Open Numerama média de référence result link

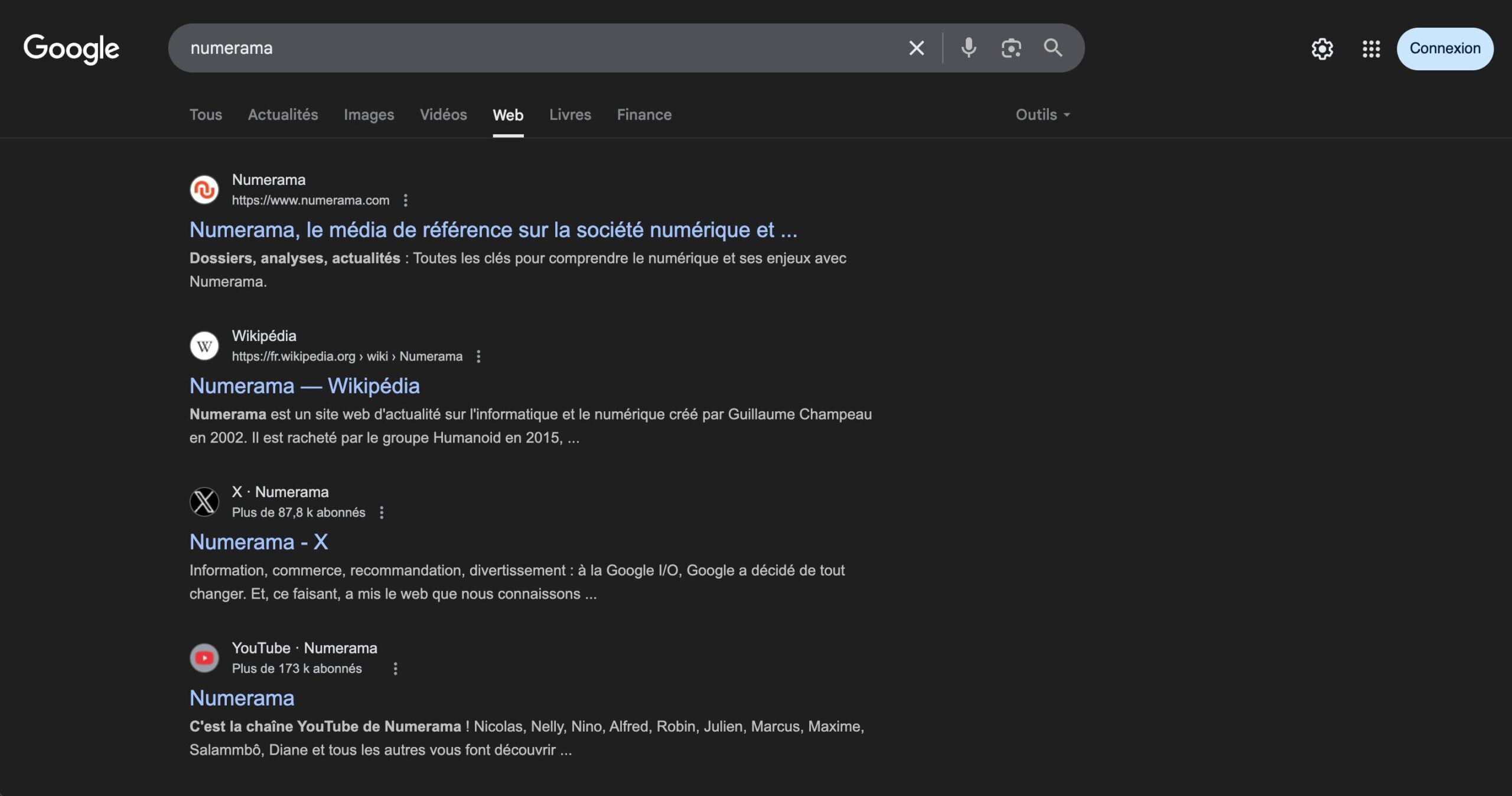click(x=493, y=230)
